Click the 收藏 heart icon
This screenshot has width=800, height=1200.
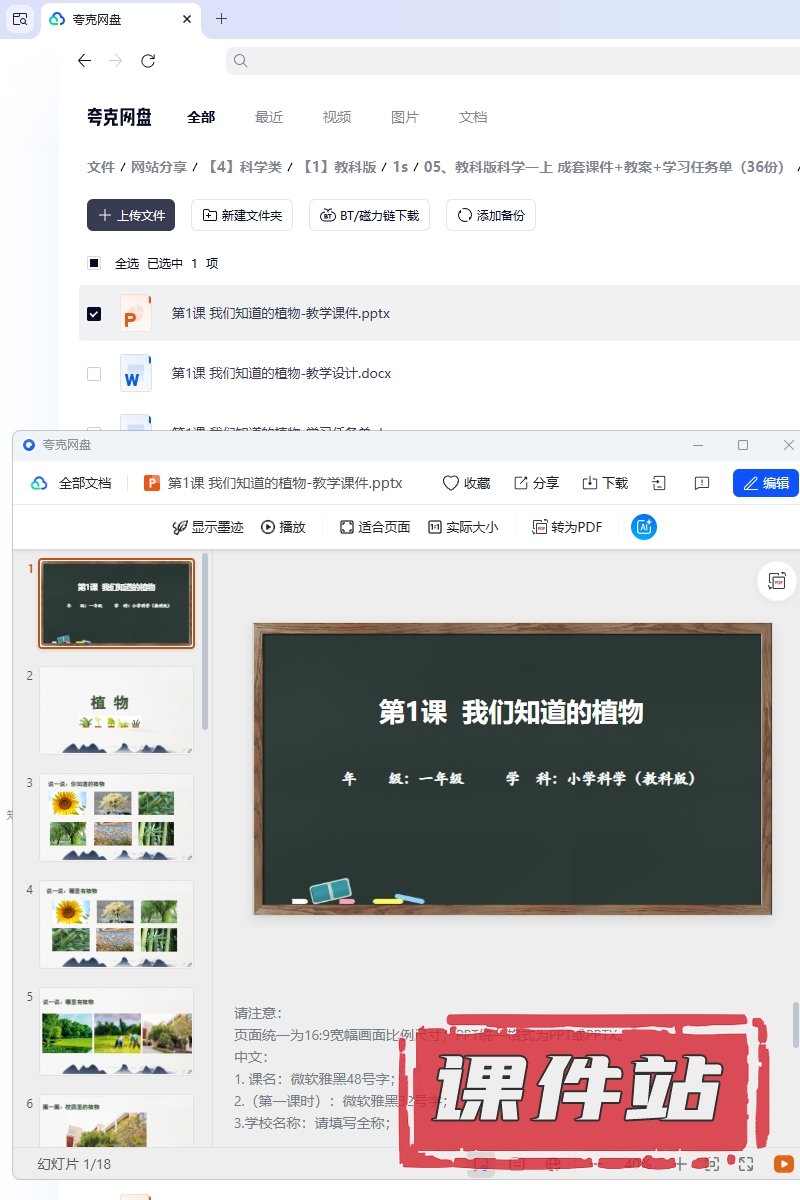pos(451,483)
